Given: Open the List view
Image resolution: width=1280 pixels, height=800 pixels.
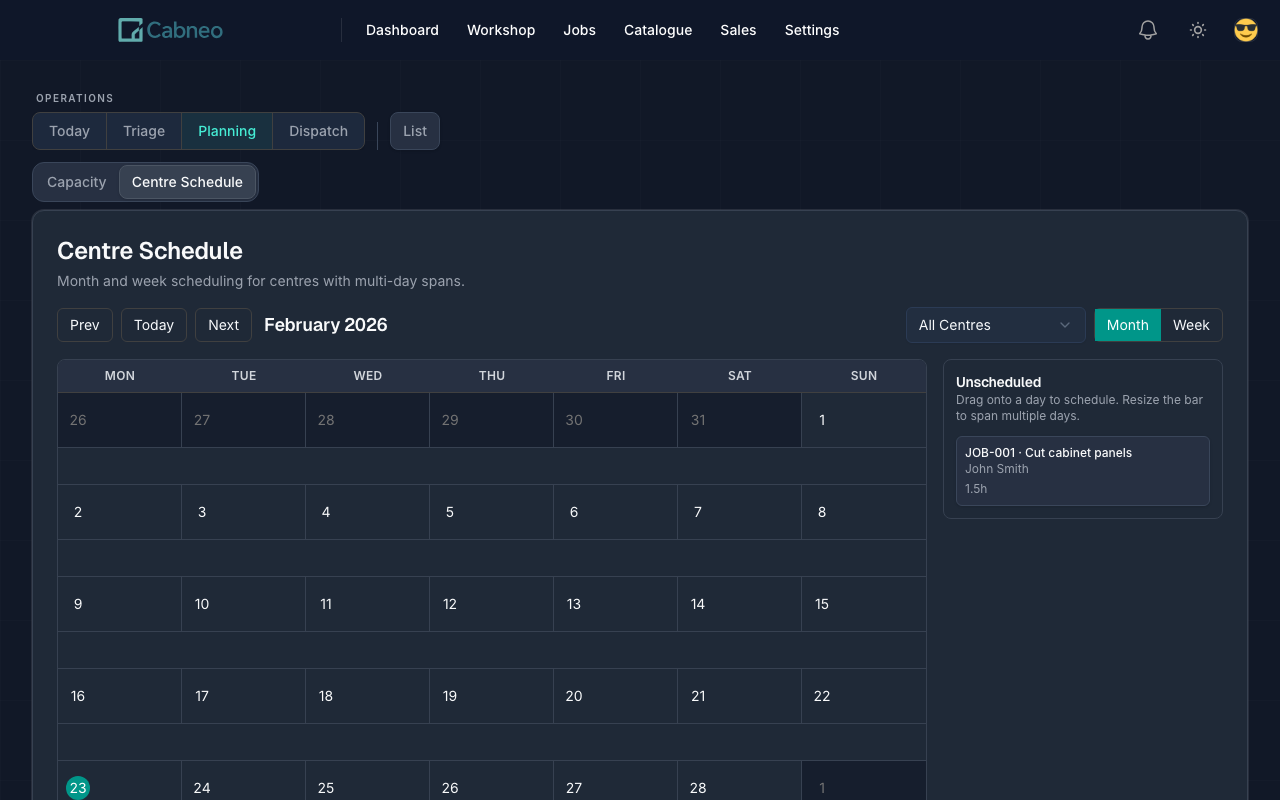Looking at the screenshot, I should click(x=414, y=131).
